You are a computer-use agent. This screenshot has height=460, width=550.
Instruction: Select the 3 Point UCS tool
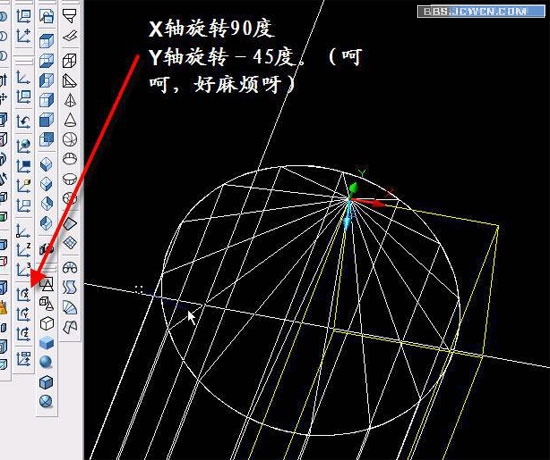[x=24, y=269]
